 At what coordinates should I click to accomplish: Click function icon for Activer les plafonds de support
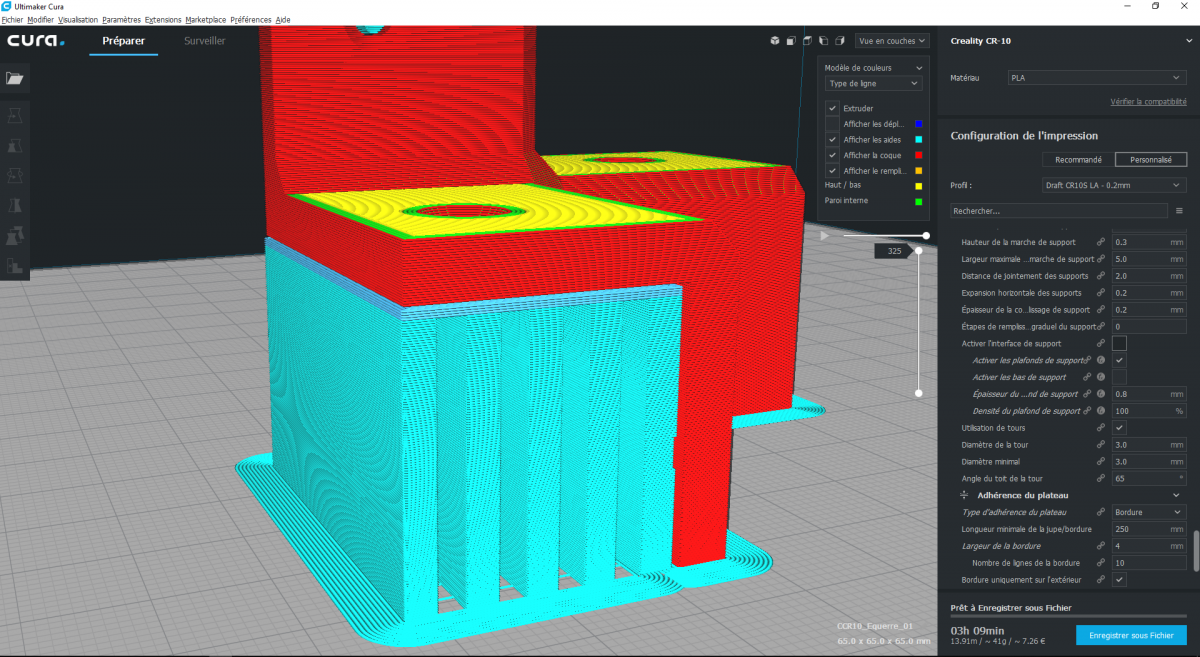(1101, 360)
